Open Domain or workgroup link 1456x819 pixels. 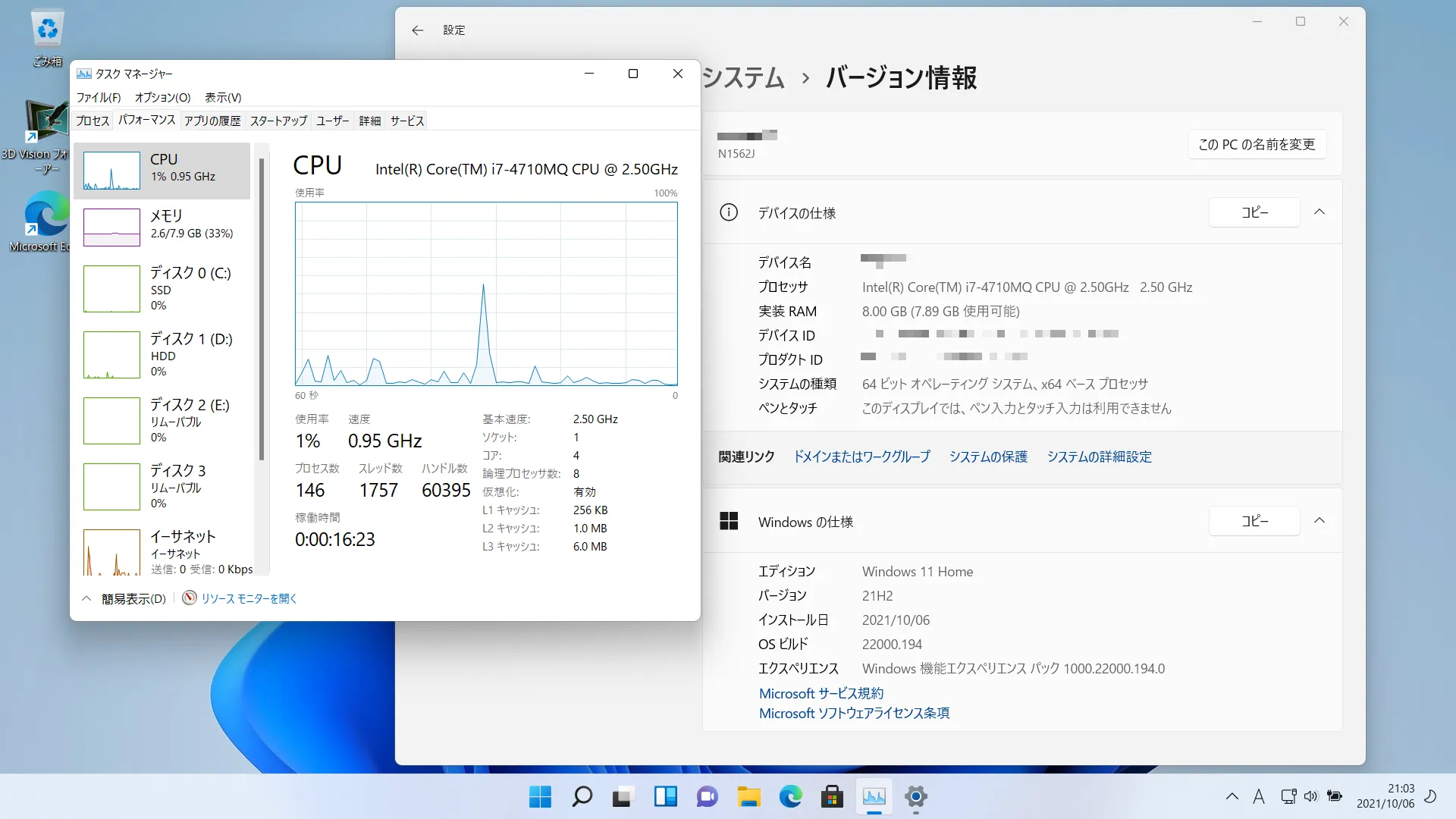click(861, 457)
